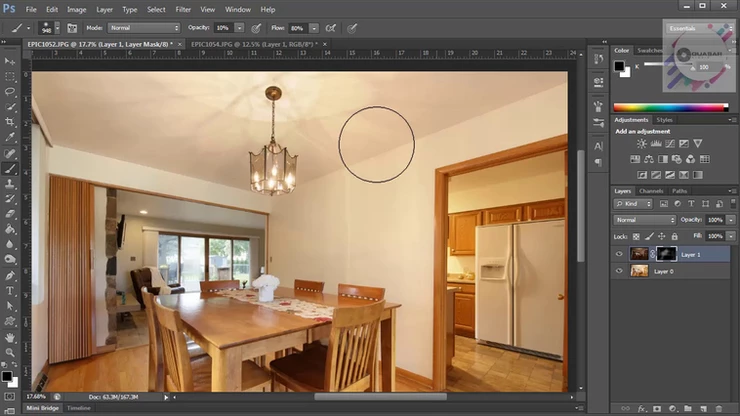
Task: Open layer styles fx button
Action: tap(640, 408)
